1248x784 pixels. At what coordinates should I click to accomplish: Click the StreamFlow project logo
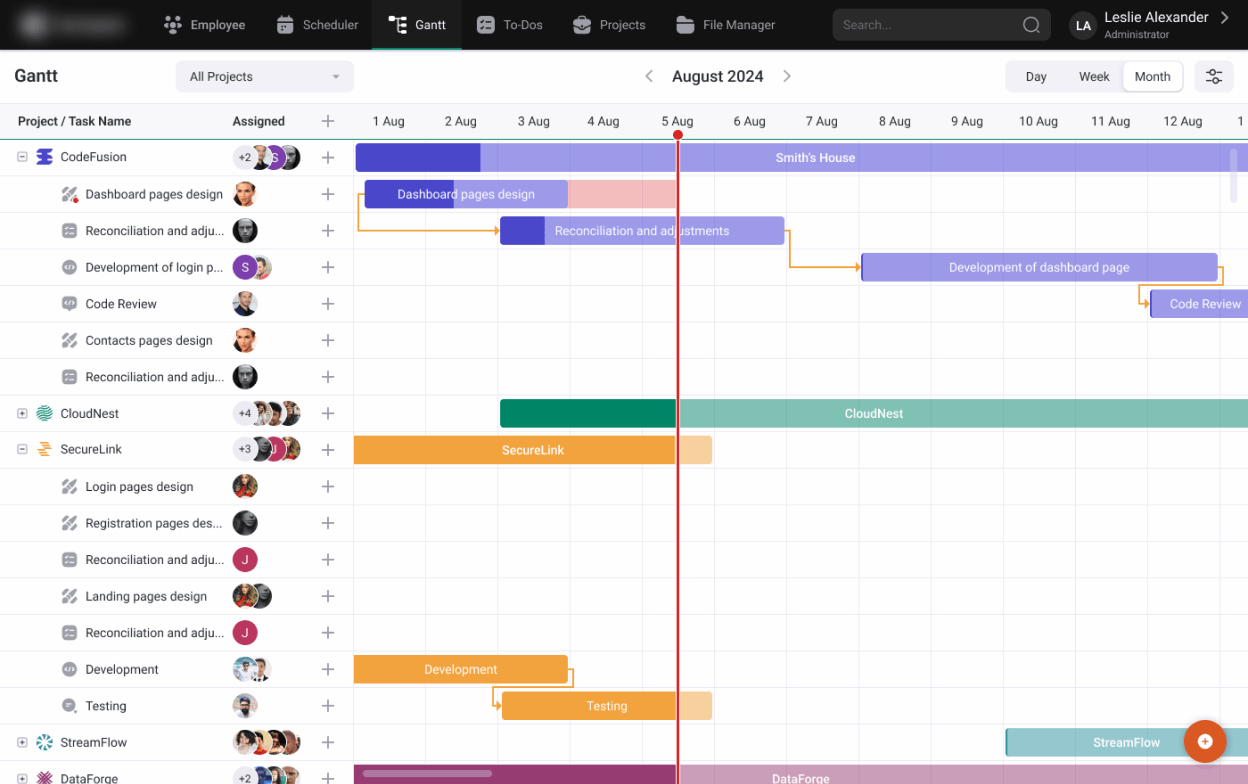44,742
